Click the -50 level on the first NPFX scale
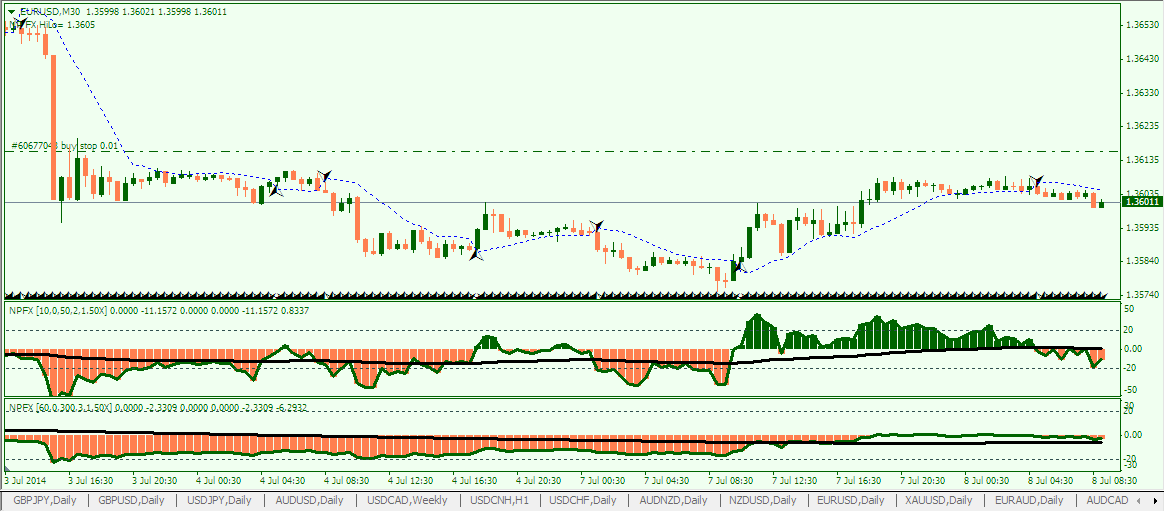Screen dimensions: 1164x511 [x=1129, y=390]
